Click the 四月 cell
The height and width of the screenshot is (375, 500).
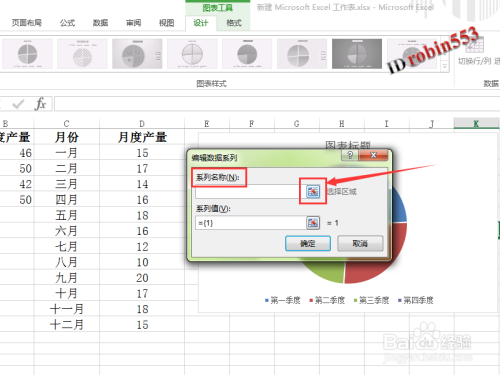pos(67,200)
